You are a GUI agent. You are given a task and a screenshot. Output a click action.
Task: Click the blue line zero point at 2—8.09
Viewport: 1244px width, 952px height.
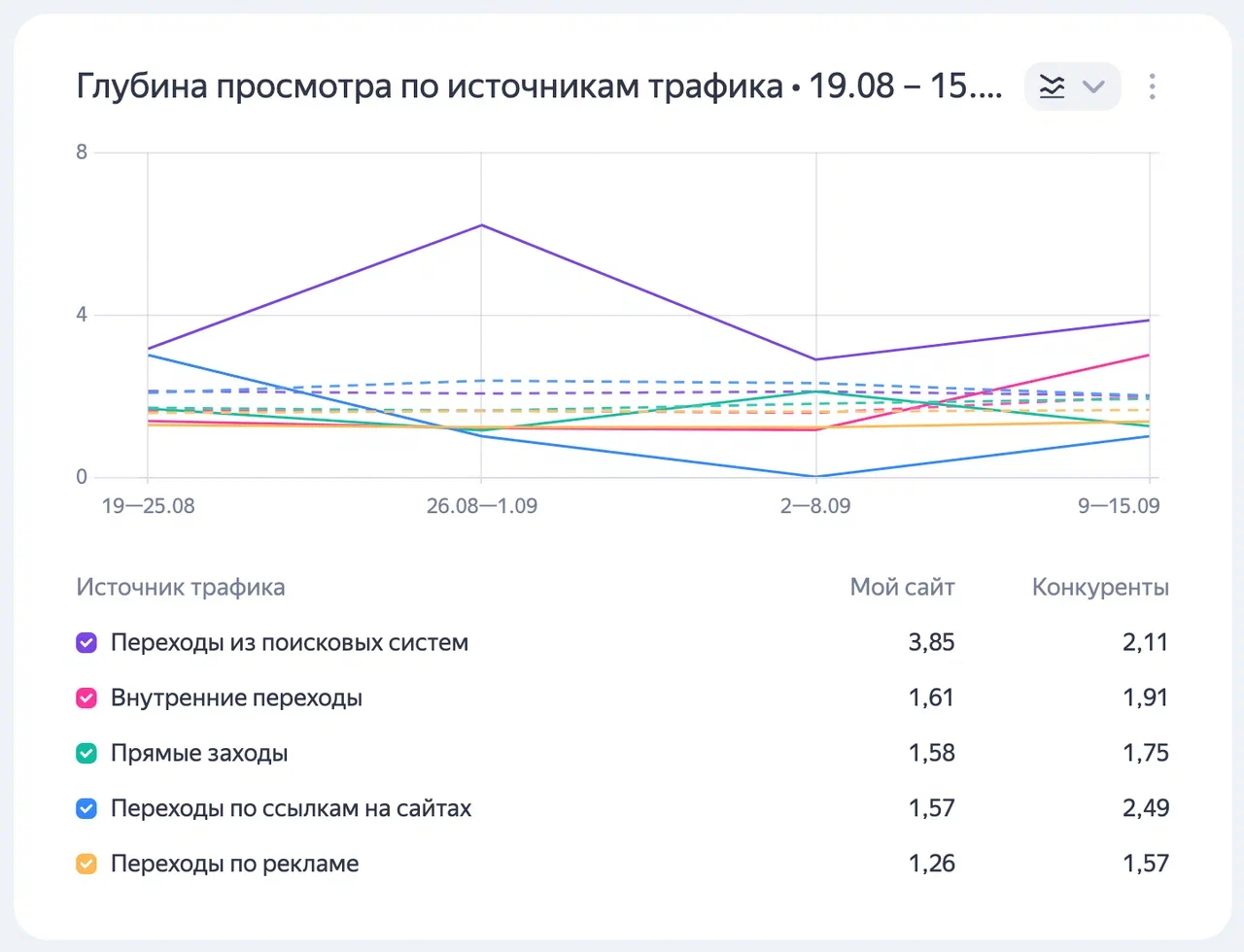point(816,477)
